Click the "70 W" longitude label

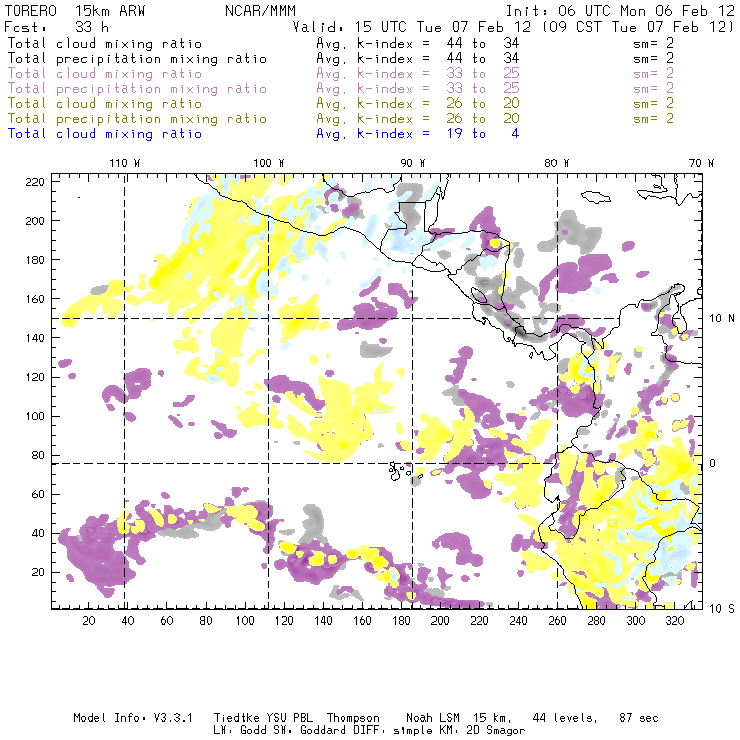coord(701,163)
